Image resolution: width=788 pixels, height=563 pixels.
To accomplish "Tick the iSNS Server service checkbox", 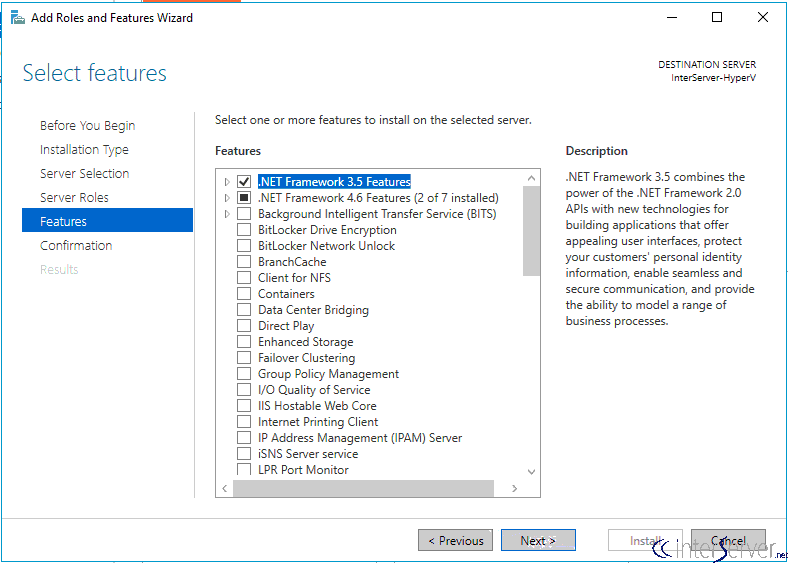I will click(244, 454).
